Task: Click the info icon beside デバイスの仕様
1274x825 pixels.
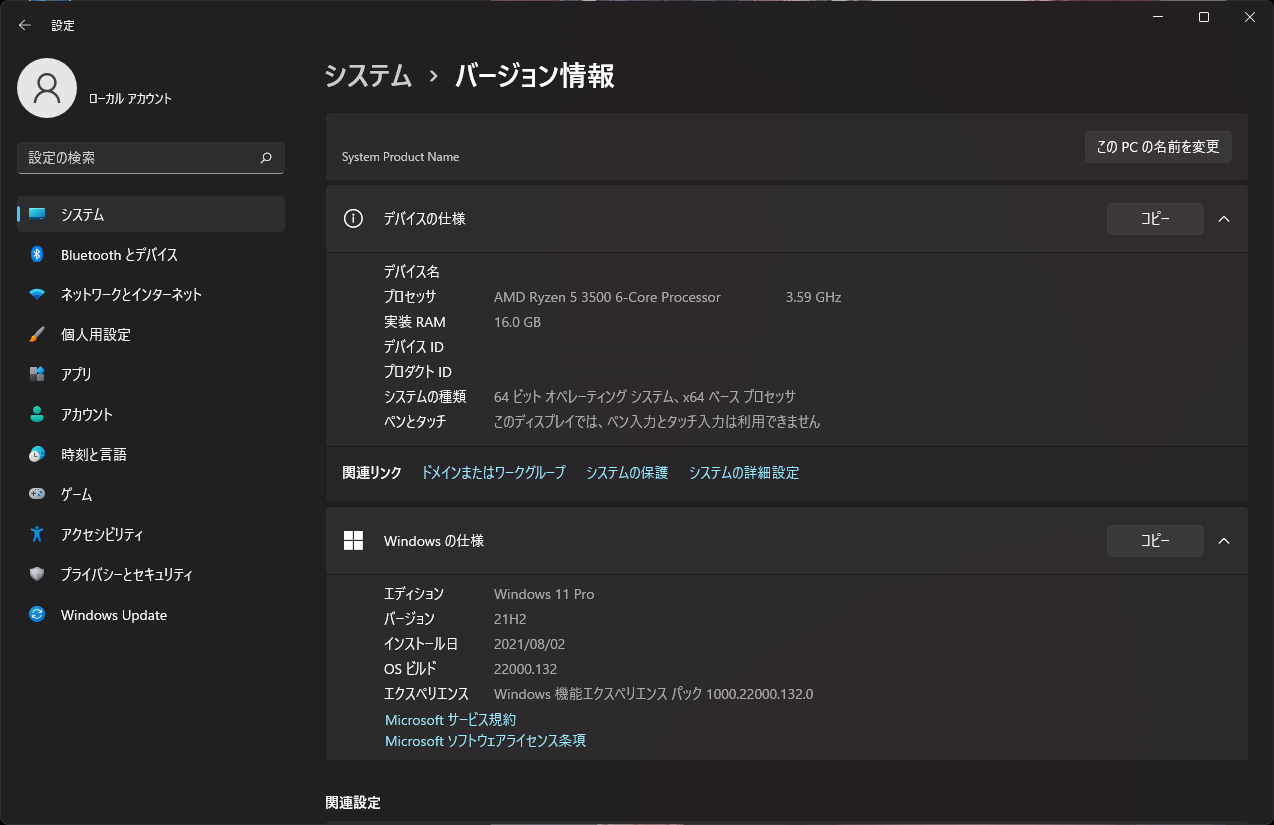Action: (x=353, y=219)
